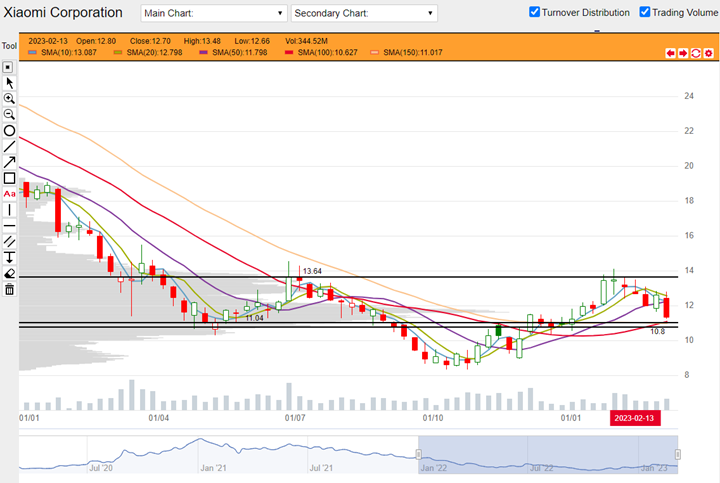Viewport: 720px width, 483px height.
Task: Click the red right arrow navigation icon
Action: point(683,53)
